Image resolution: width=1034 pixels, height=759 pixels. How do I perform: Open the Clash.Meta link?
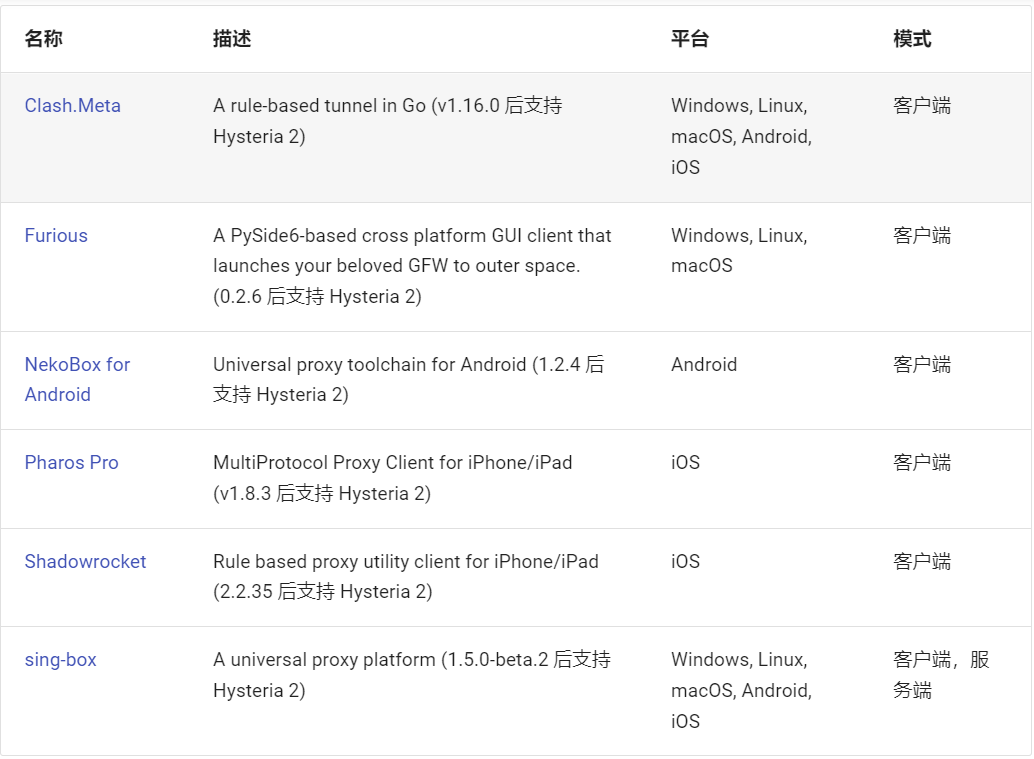(73, 106)
